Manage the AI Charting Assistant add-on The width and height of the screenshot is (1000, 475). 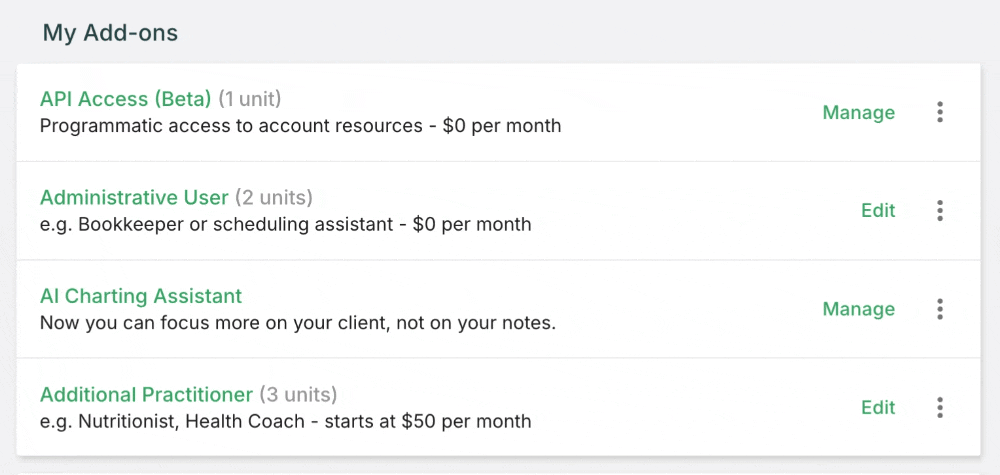click(x=858, y=310)
